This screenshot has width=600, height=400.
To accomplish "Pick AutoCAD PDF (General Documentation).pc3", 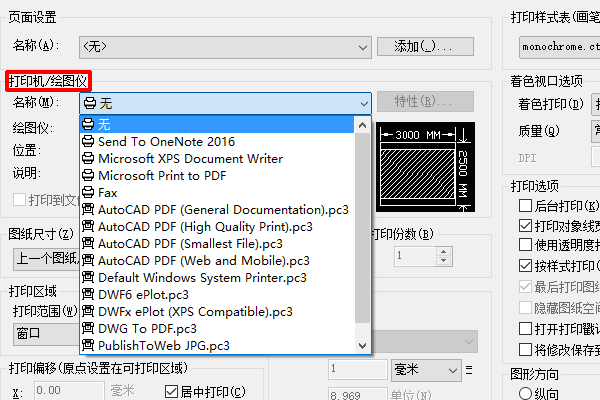I will (217, 210).
